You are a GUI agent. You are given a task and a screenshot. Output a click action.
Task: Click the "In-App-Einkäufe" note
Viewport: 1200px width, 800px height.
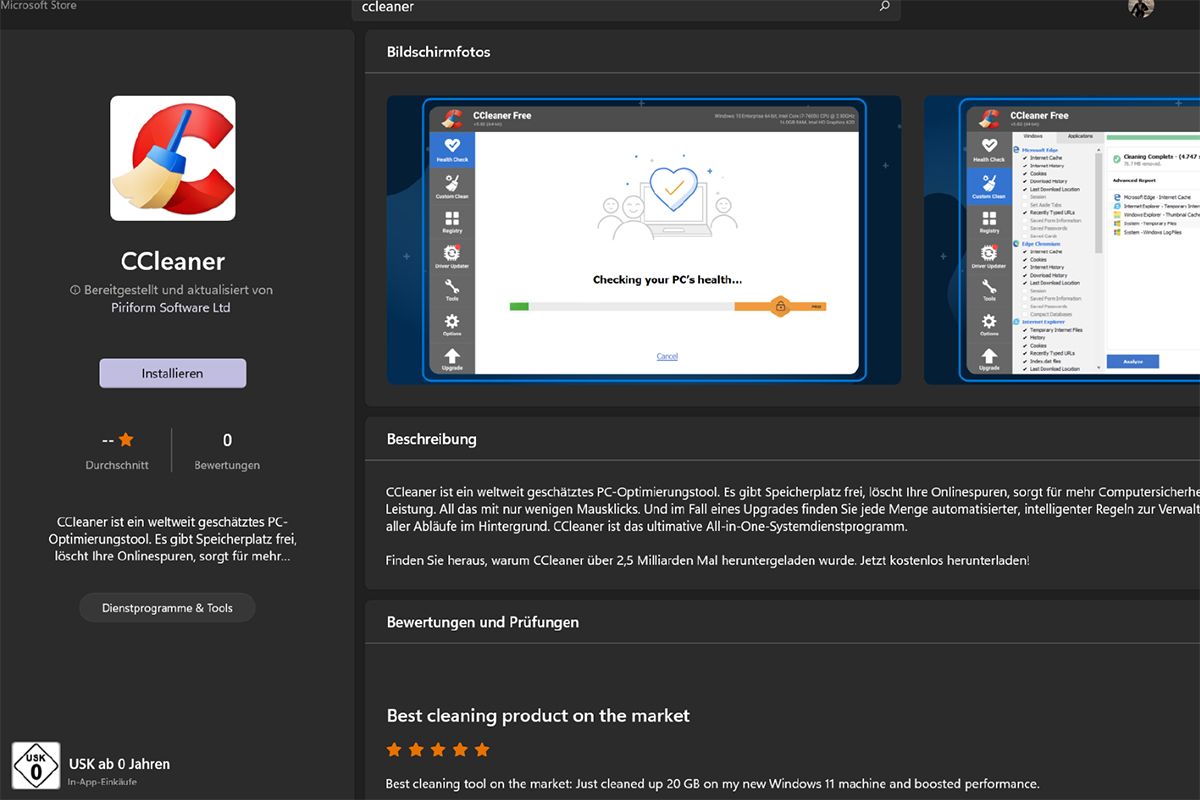tap(102, 782)
